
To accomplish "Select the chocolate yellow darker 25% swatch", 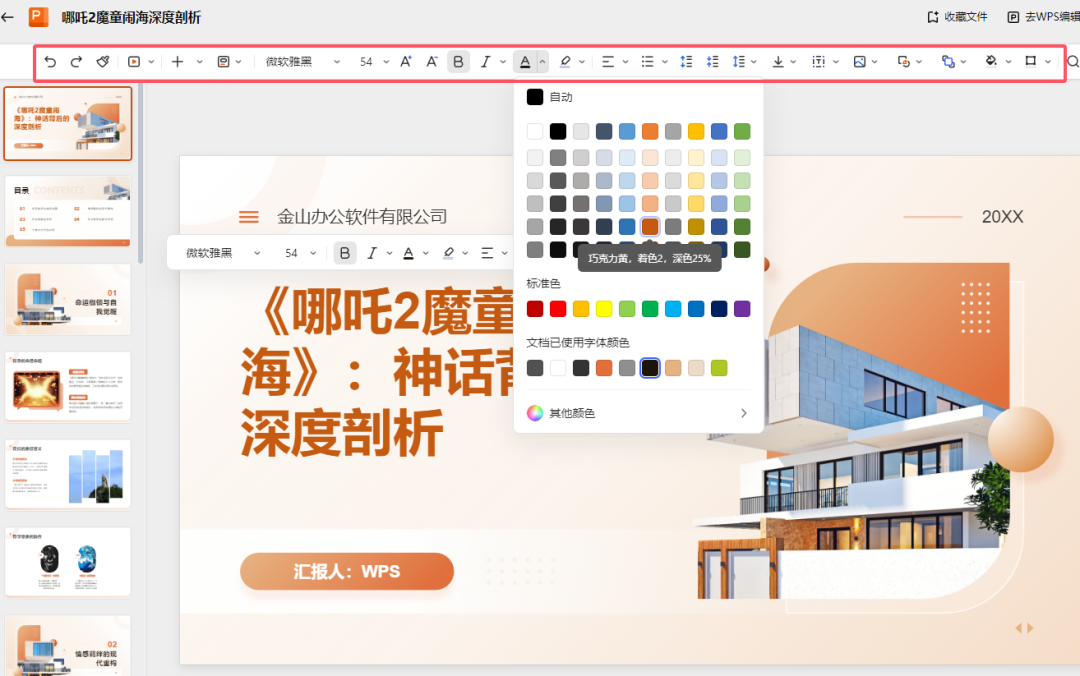I will pyautogui.click(x=650, y=227).
